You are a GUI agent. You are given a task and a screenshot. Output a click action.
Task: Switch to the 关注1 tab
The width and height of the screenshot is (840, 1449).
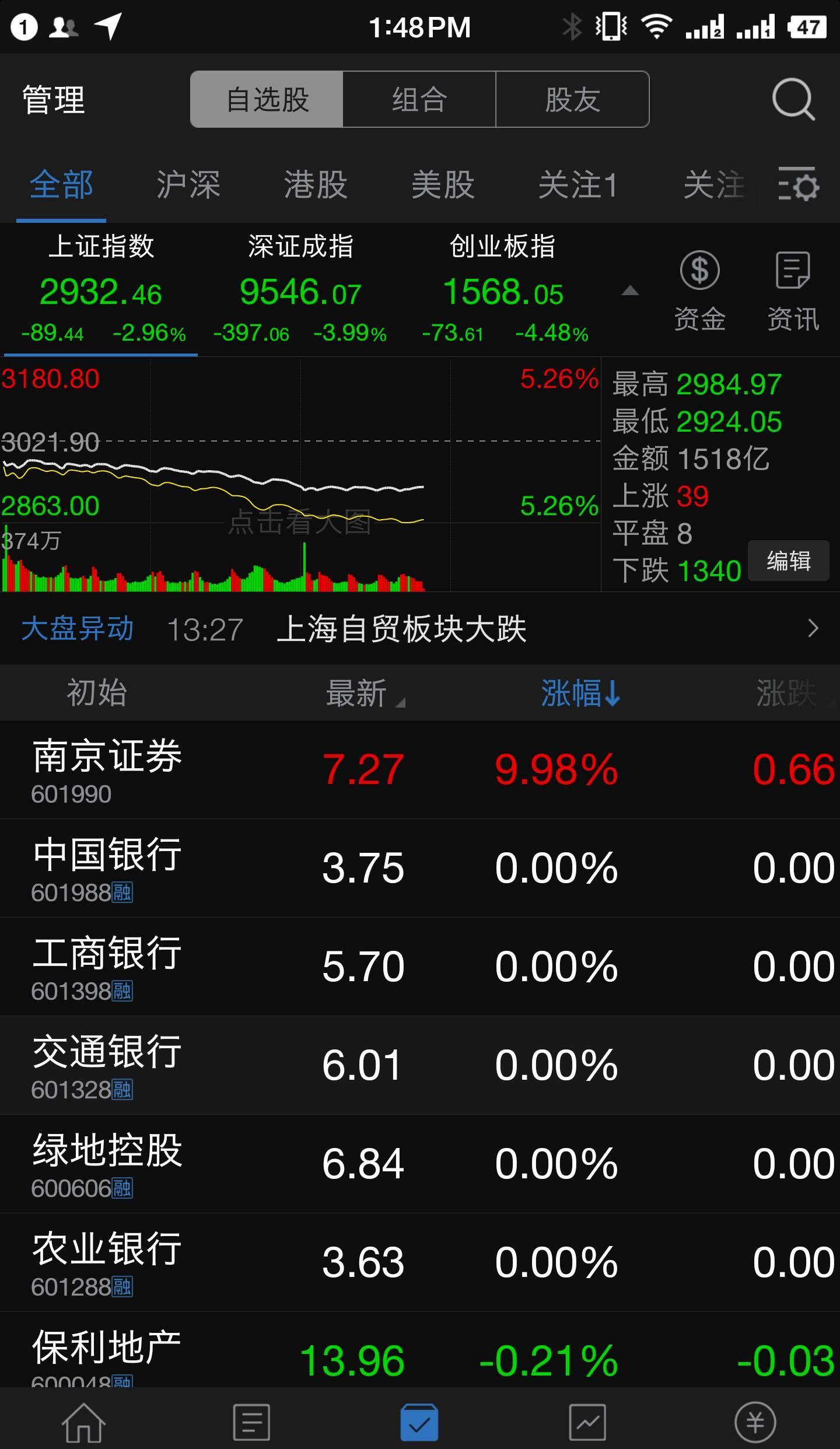tap(578, 185)
